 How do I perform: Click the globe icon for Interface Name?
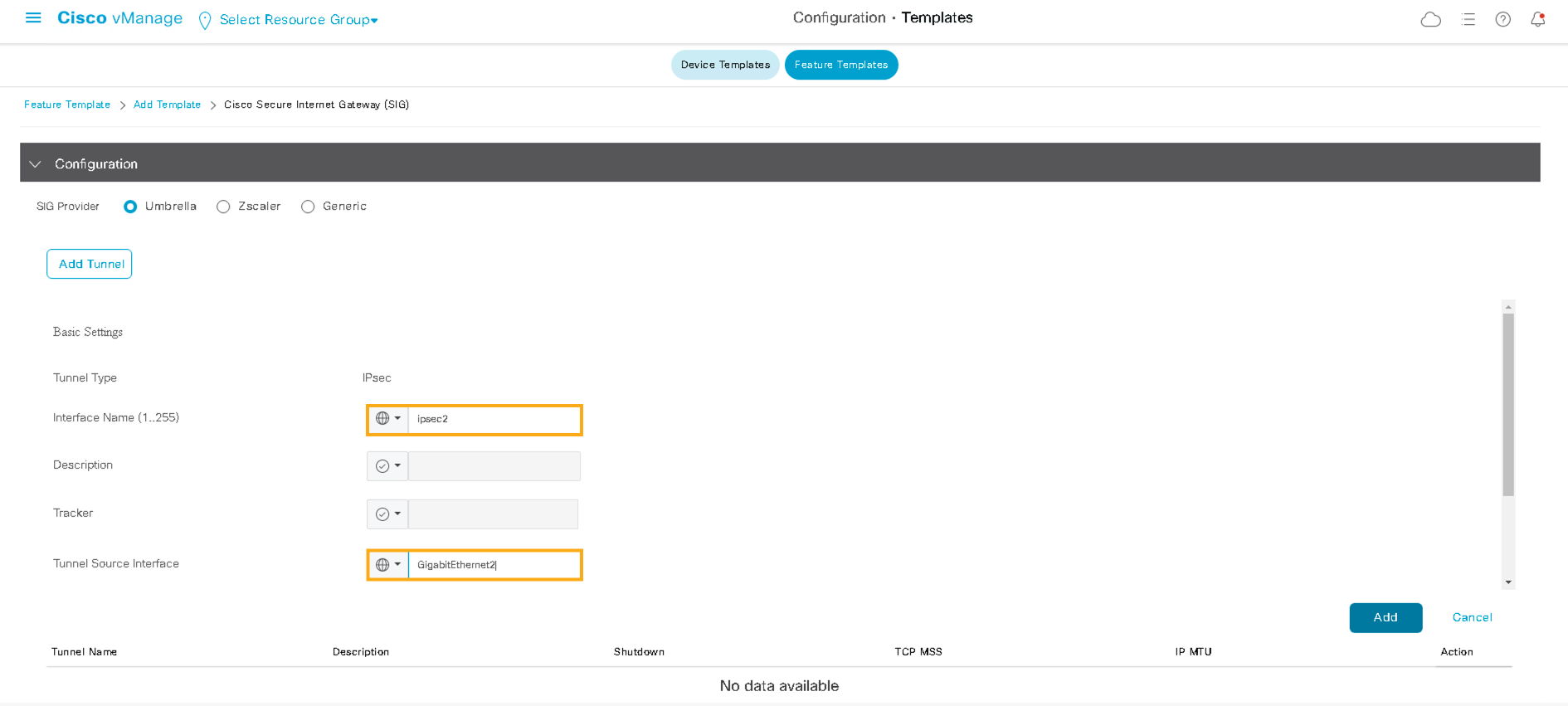(x=382, y=418)
